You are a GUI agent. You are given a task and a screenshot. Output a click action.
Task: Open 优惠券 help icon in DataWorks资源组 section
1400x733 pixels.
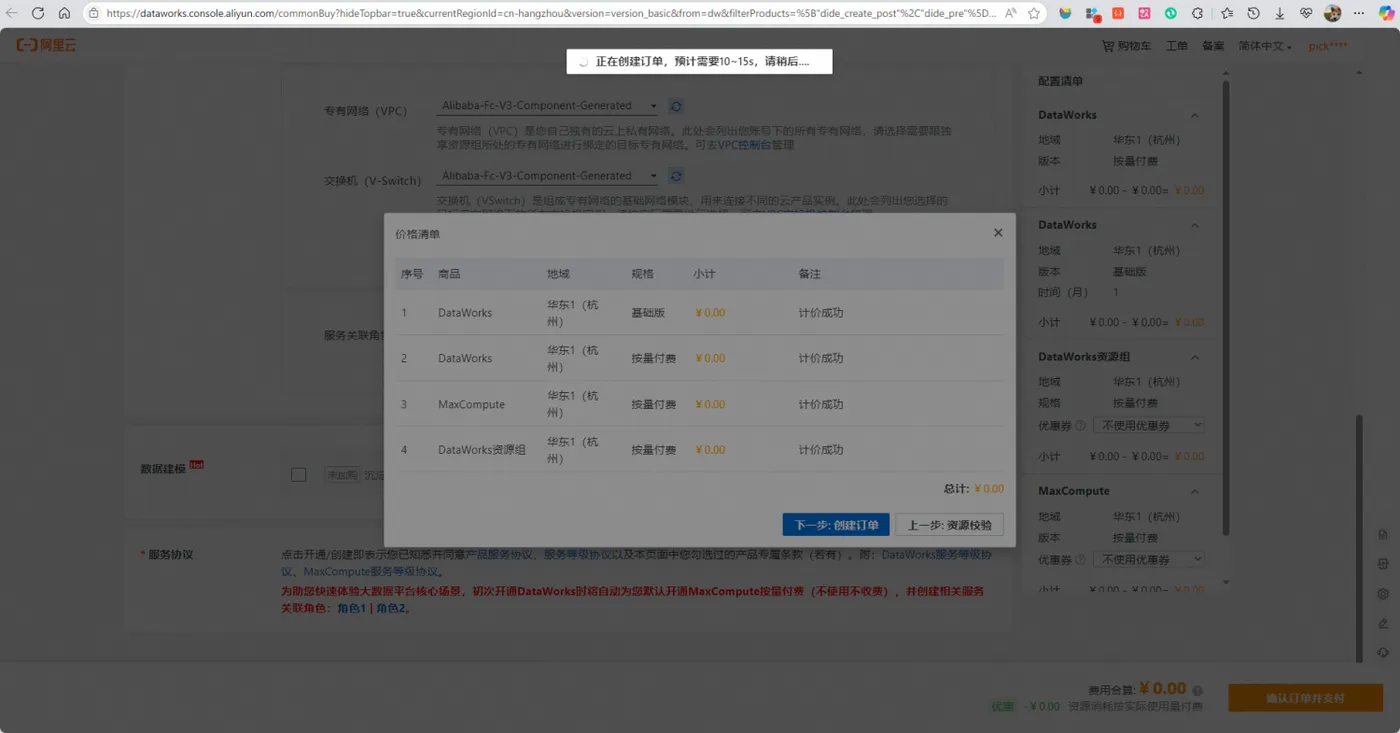1080,426
